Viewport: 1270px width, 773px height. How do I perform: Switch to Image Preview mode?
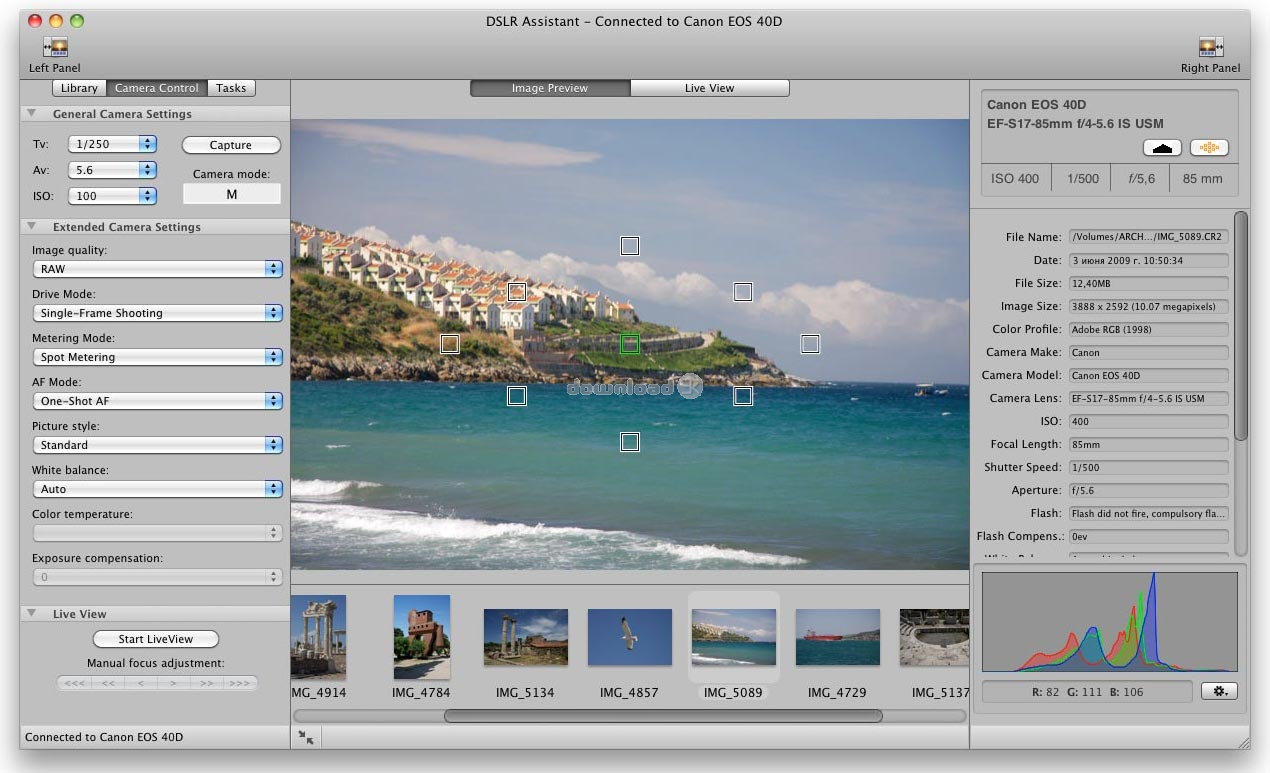(550, 88)
